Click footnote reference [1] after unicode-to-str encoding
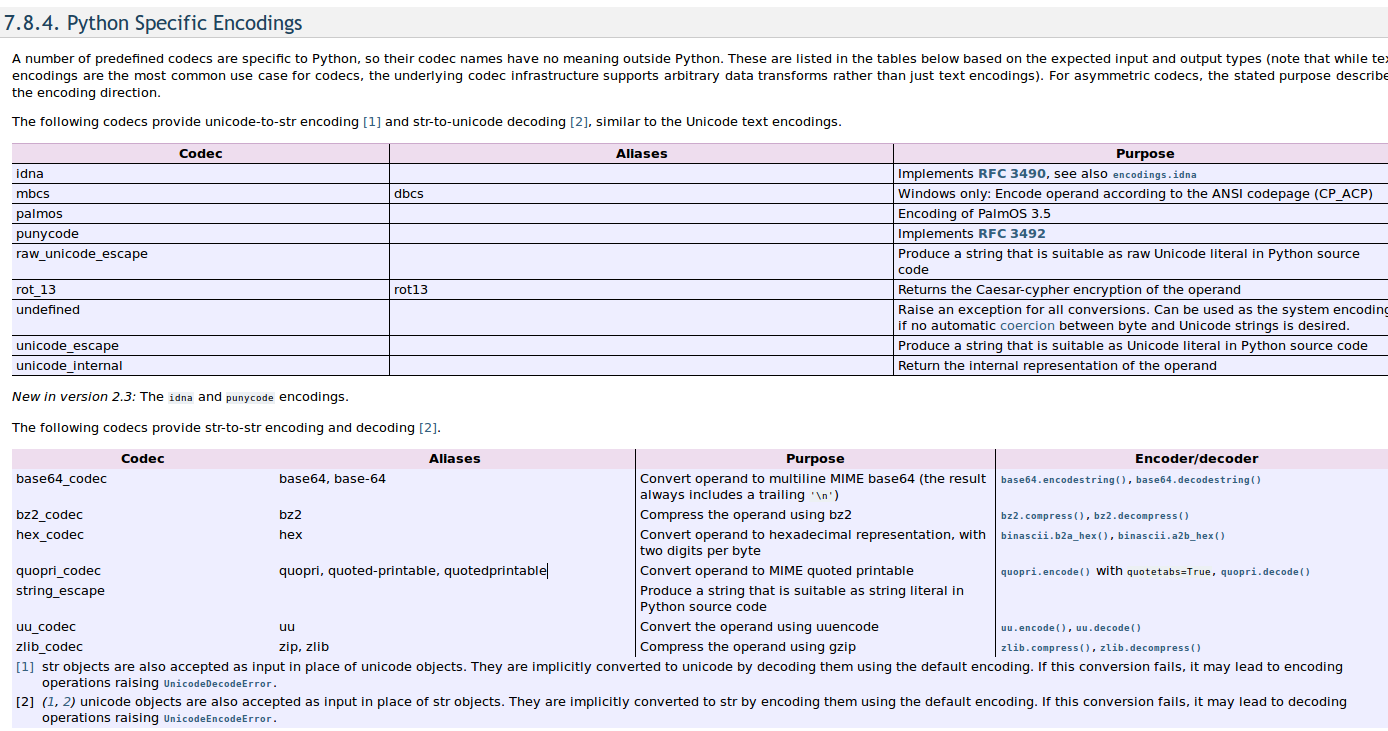1388x731 pixels. 372,122
